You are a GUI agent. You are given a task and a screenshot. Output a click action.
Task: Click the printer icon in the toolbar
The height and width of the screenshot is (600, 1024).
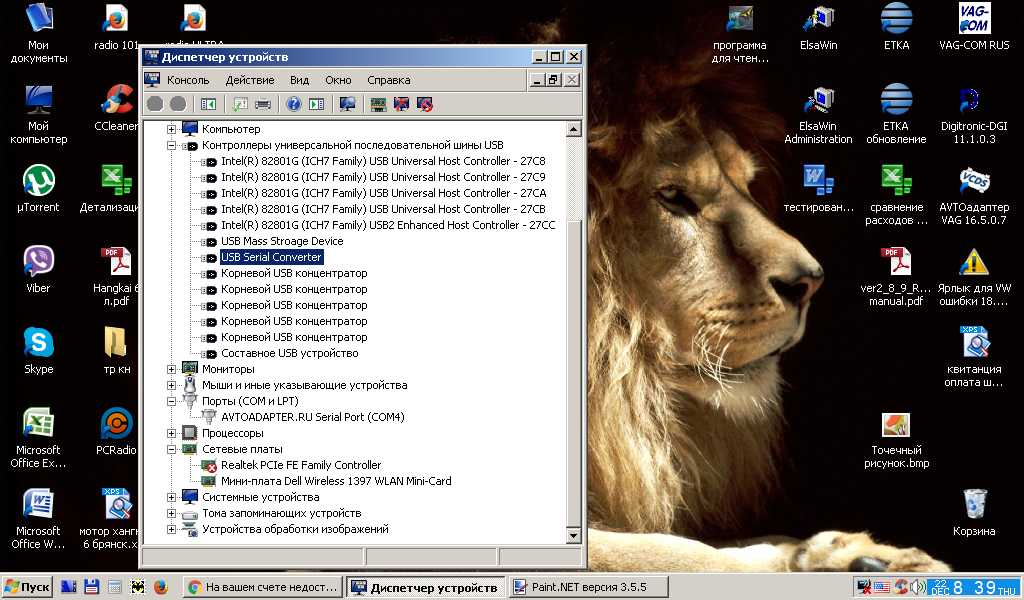click(263, 103)
